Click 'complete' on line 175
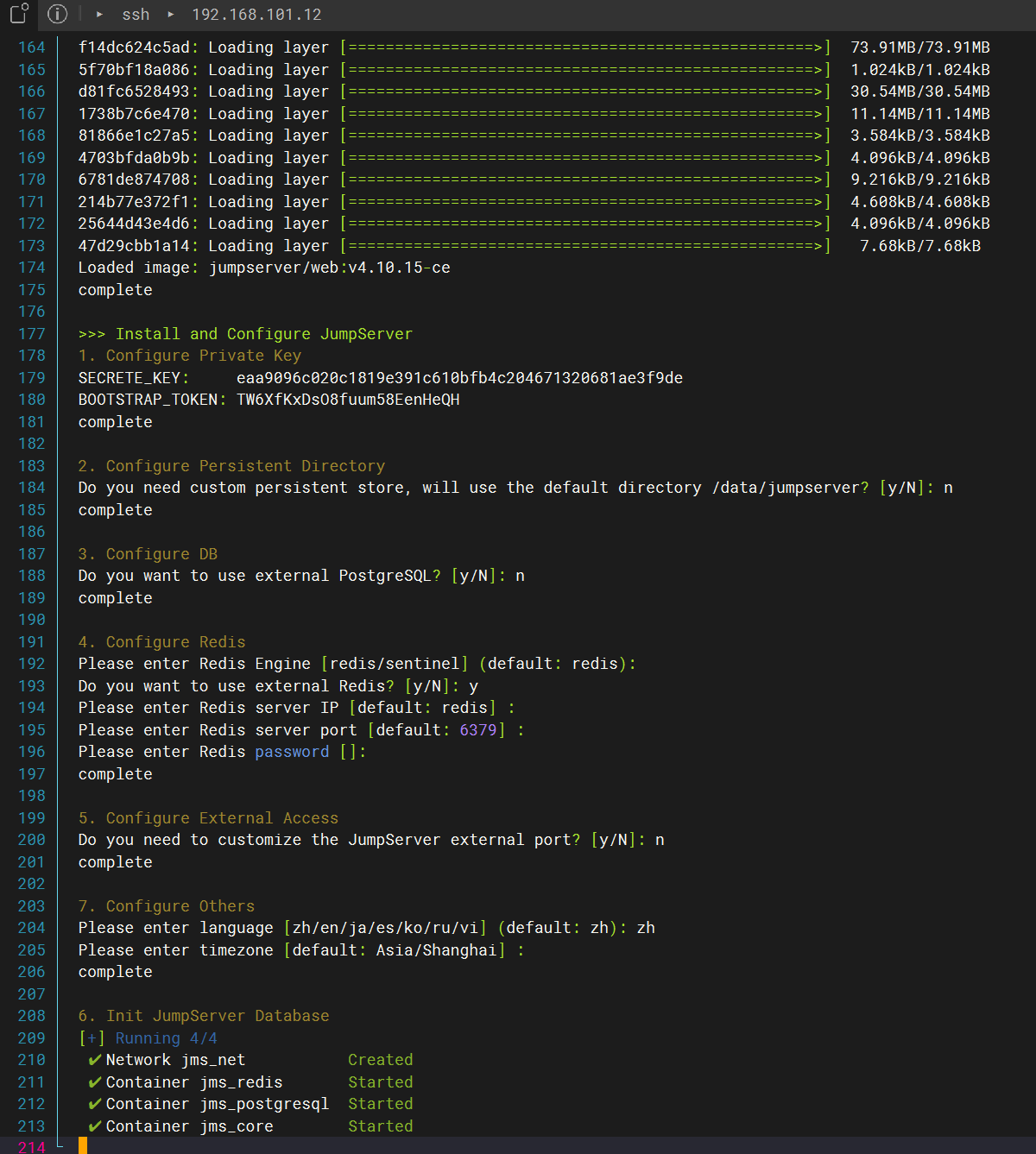This screenshot has width=1036, height=1154. pos(115,290)
